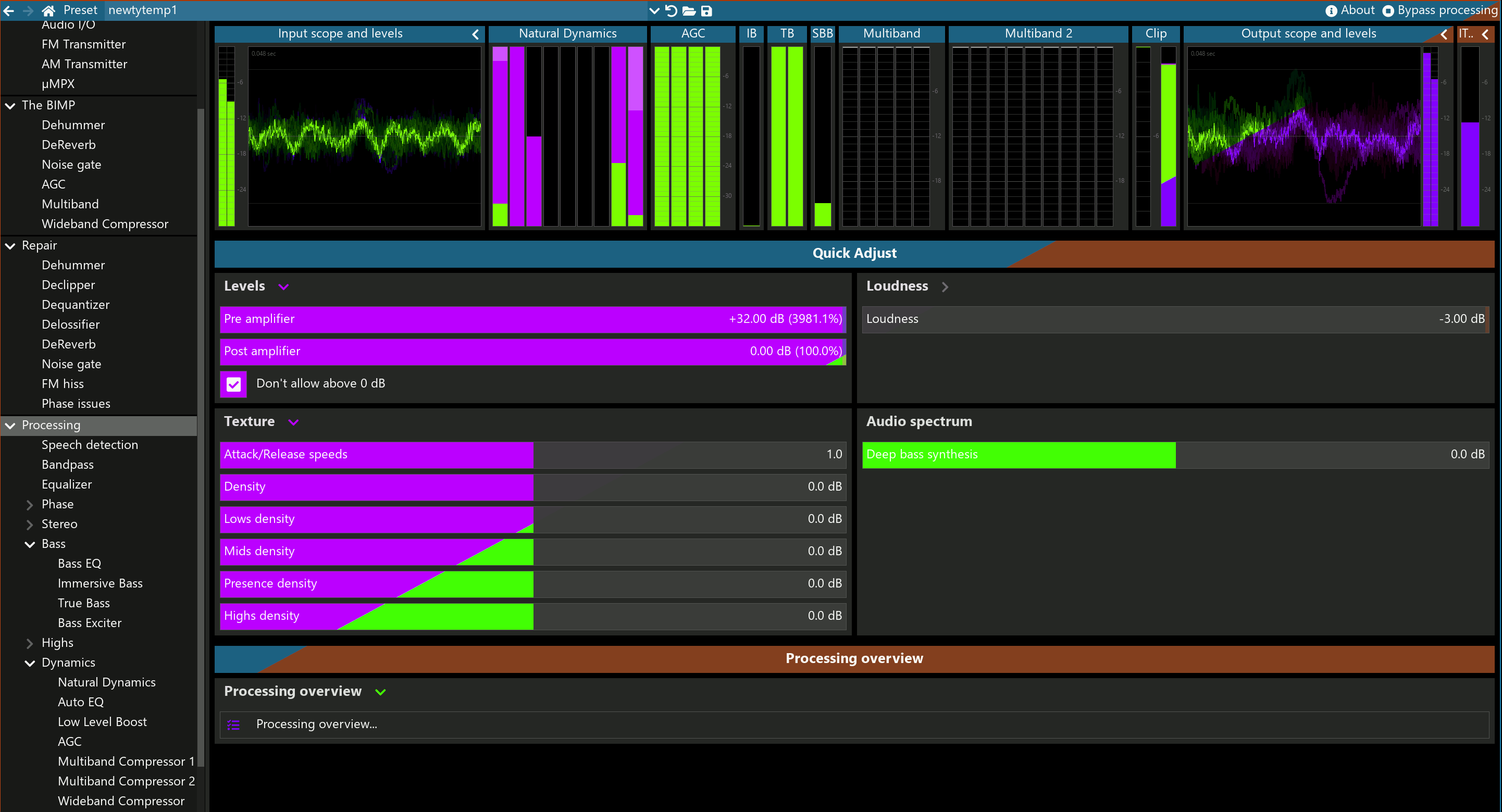Collapse the Dynamics tree item
Screen dimensions: 1502x812
point(30,664)
